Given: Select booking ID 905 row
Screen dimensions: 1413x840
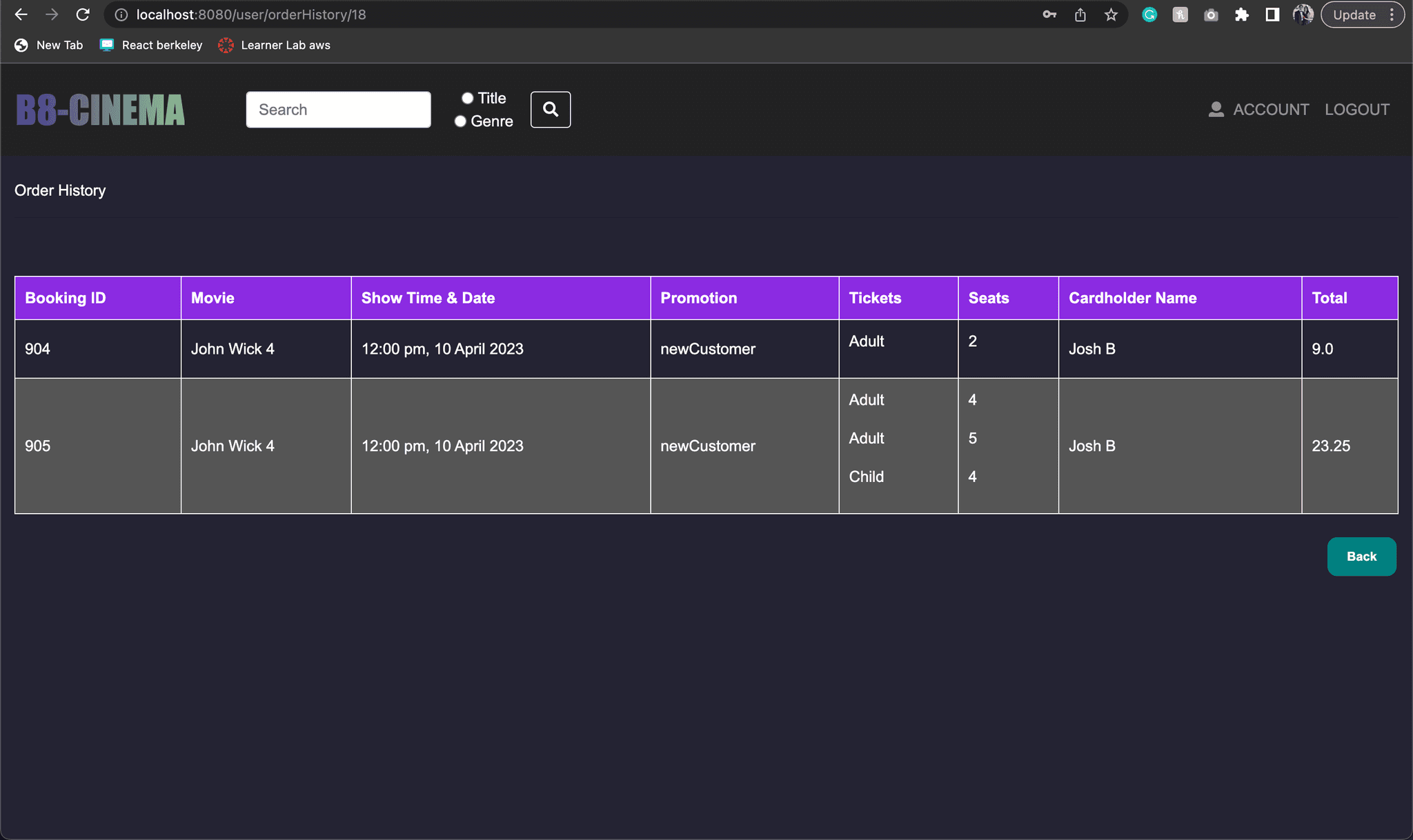Looking at the screenshot, I should pos(706,445).
